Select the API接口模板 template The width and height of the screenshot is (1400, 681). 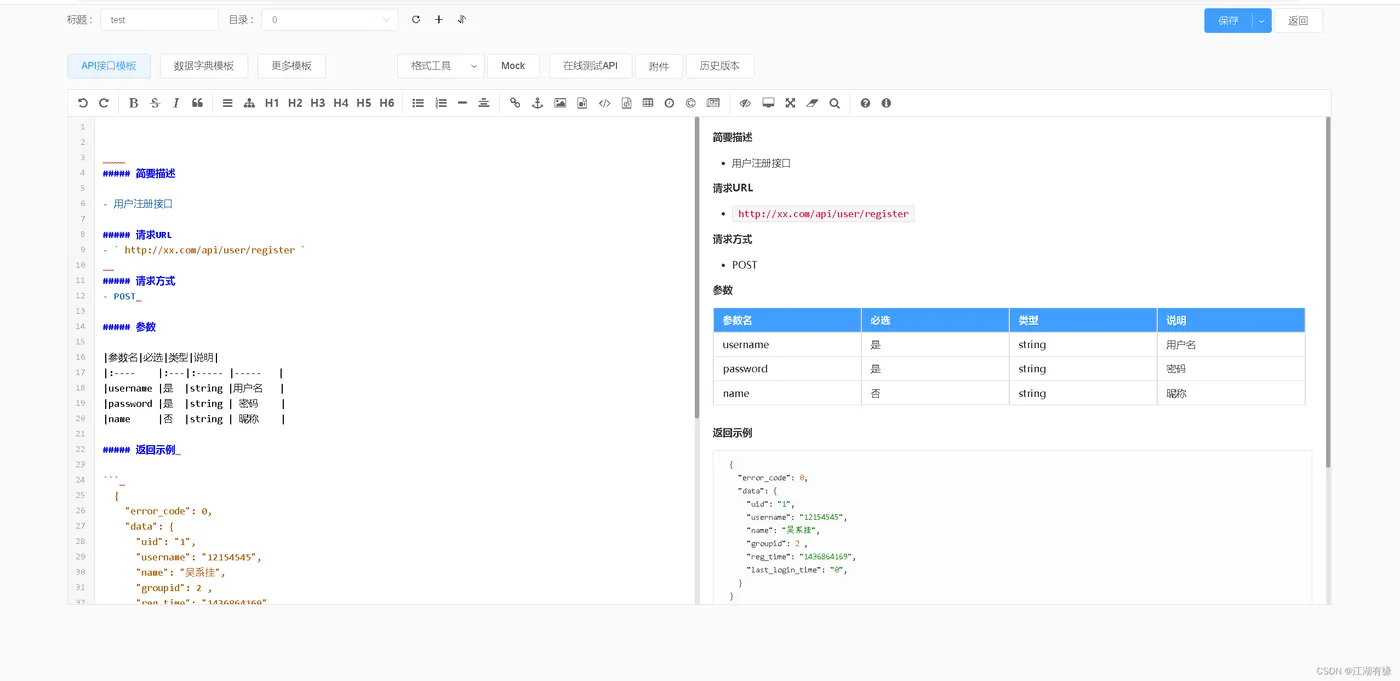tap(109, 66)
